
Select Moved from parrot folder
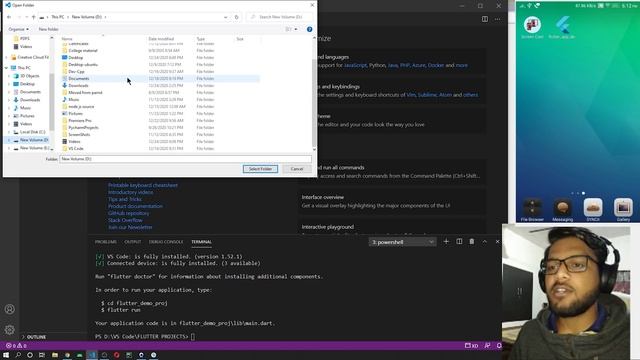point(160,93)
